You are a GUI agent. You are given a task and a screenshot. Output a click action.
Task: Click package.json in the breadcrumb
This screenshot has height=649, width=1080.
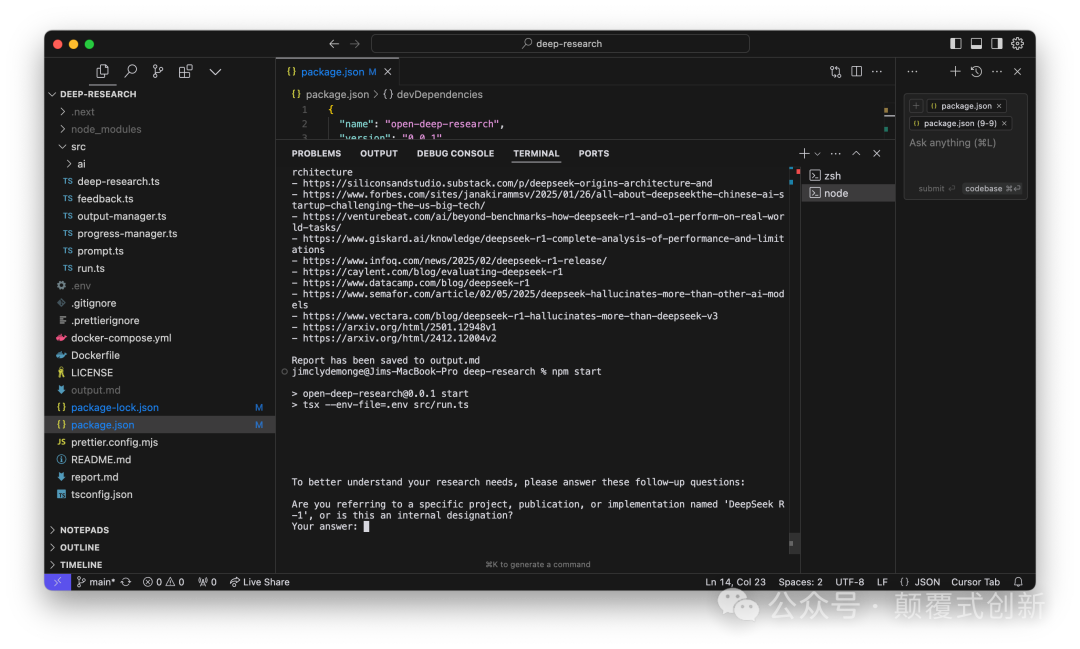pos(337,94)
